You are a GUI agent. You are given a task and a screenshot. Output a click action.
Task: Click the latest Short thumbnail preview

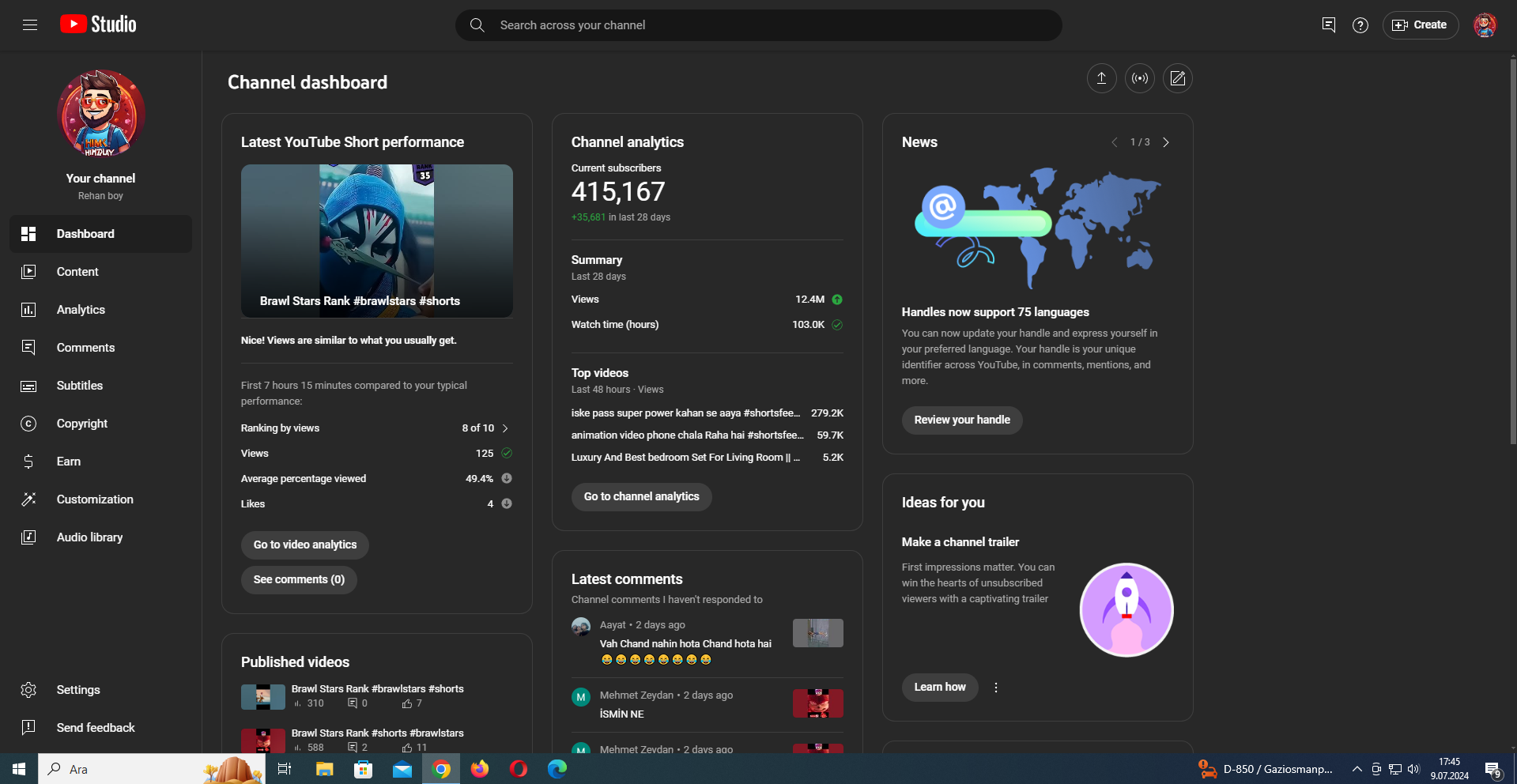pos(377,241)
